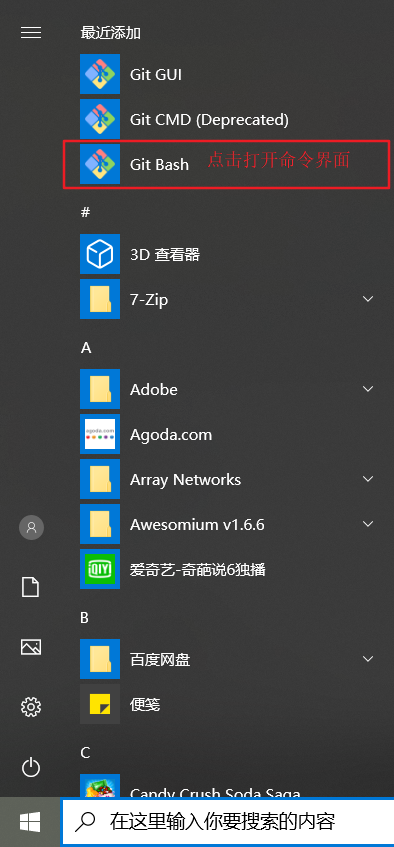Click the A letter group header
394x847 pixels.
click(x=86, y=348)
